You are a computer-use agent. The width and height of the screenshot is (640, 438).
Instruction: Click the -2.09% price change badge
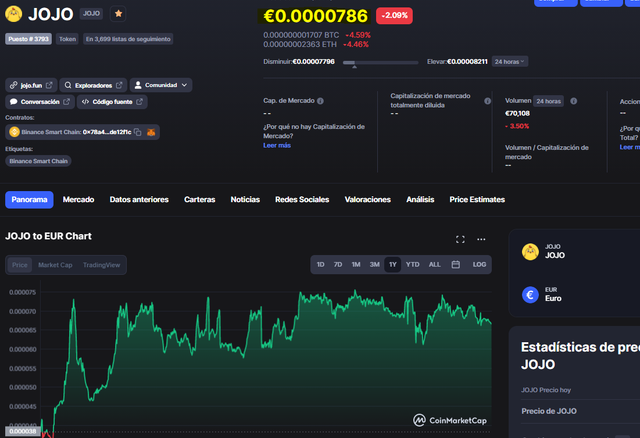tap(394, 16)
